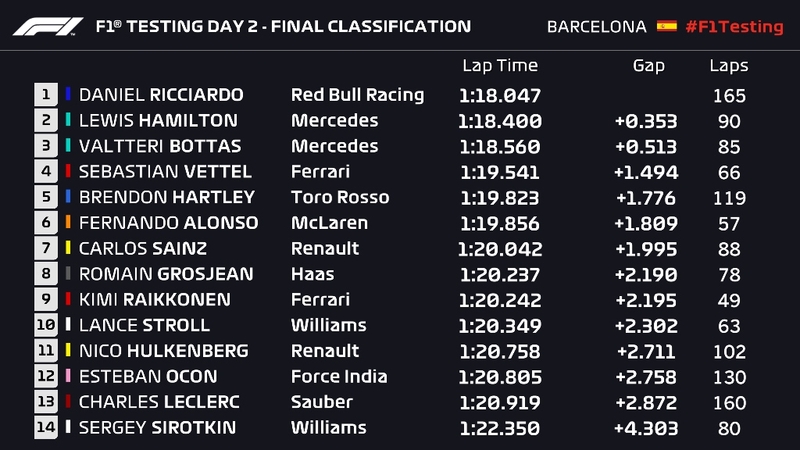Click the position 12 badge beside Ocon
The image size is (800, 450).
click(x=45, y=376)
